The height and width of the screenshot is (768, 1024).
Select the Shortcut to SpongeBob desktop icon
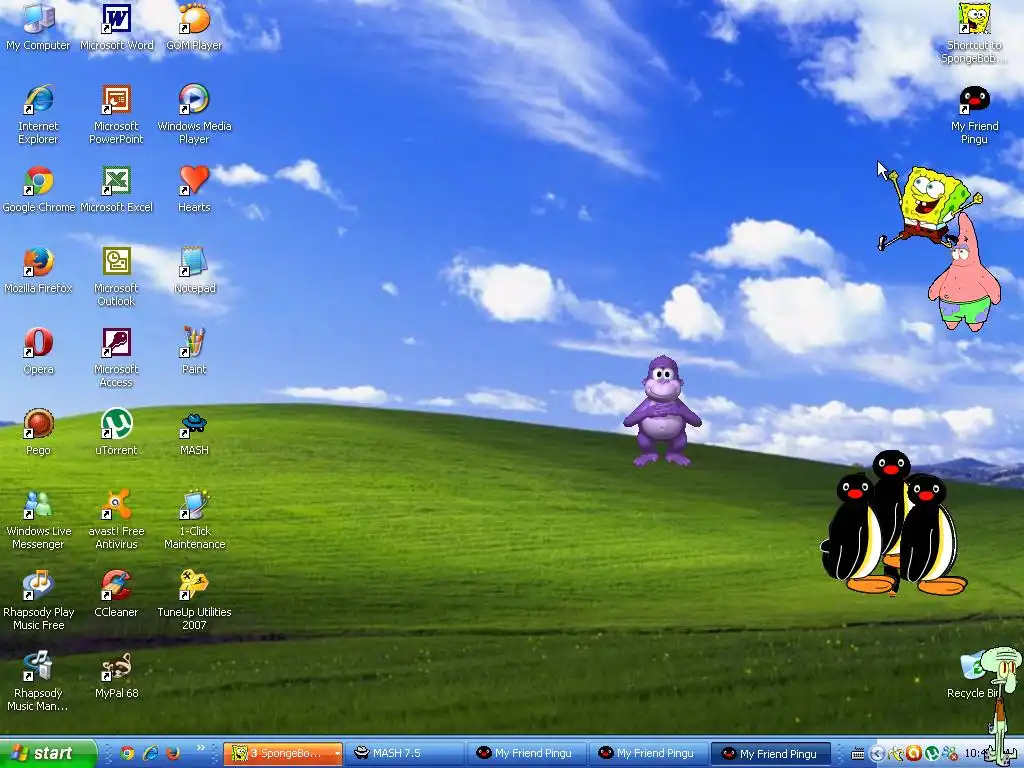(974, 33)
